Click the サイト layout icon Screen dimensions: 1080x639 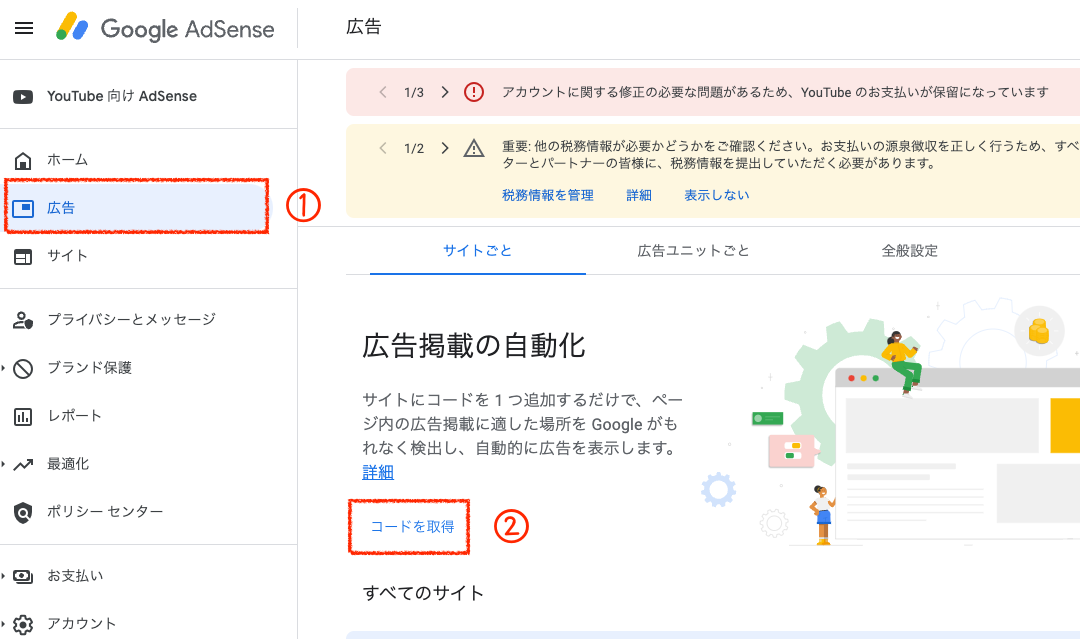(x=23, y=257)
